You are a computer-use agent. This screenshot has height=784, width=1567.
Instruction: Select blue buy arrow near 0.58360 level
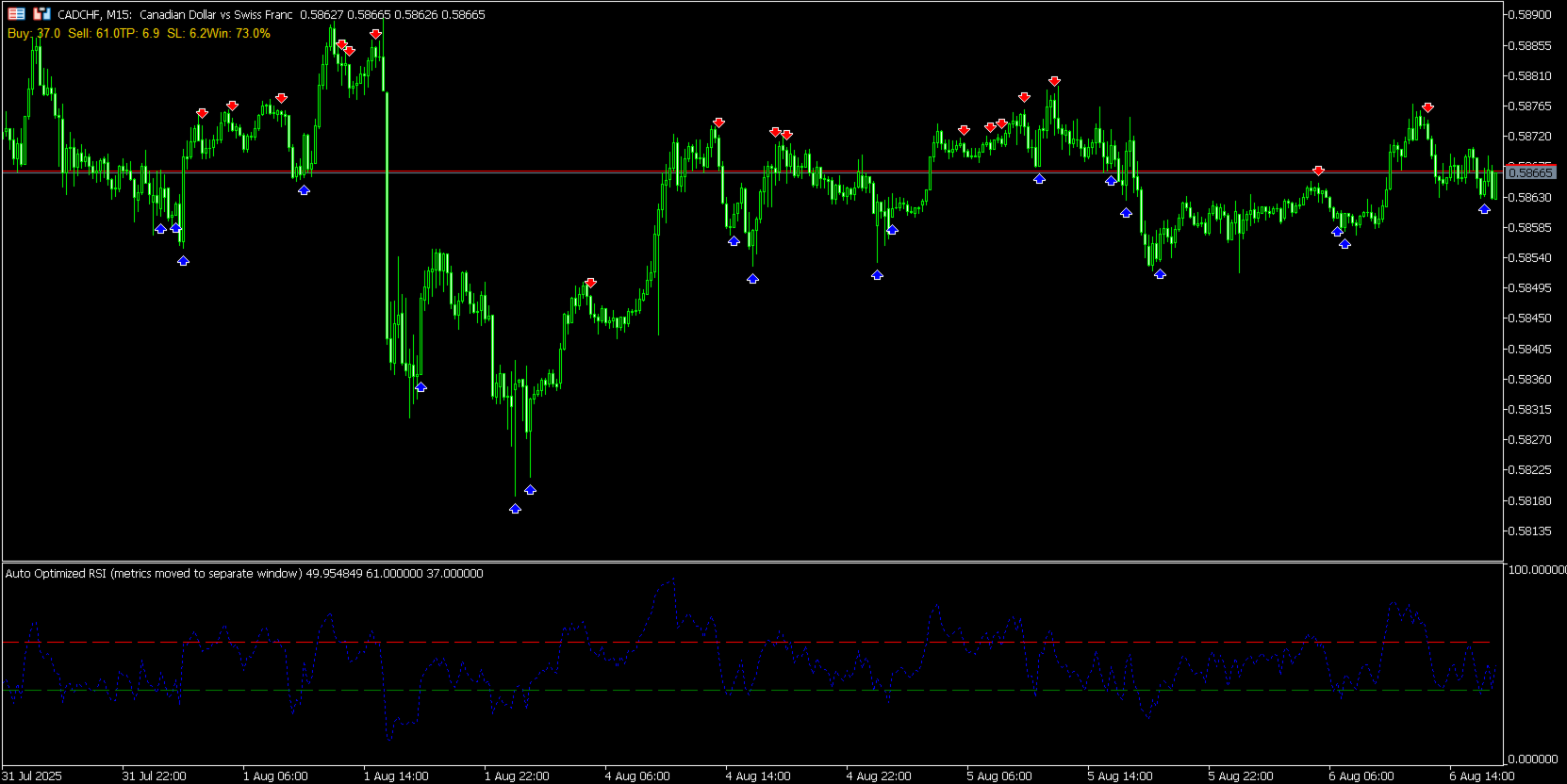421,387
